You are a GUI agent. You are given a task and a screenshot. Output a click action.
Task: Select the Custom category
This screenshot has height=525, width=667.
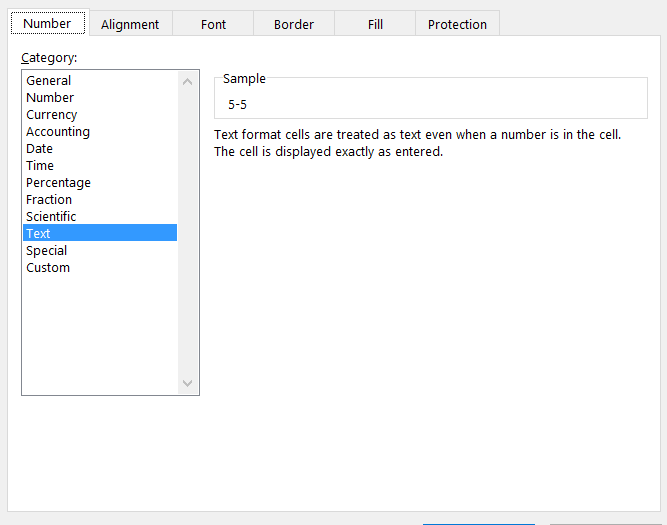click(48, 268)
